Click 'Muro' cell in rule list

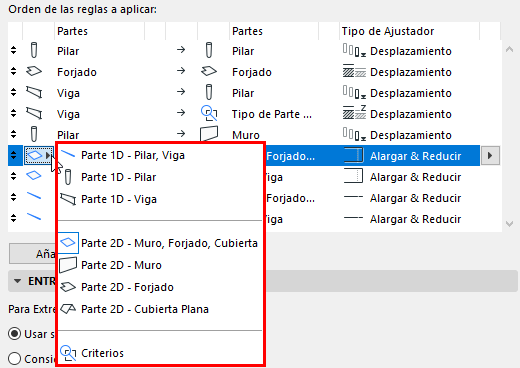(x=246, y=135)
